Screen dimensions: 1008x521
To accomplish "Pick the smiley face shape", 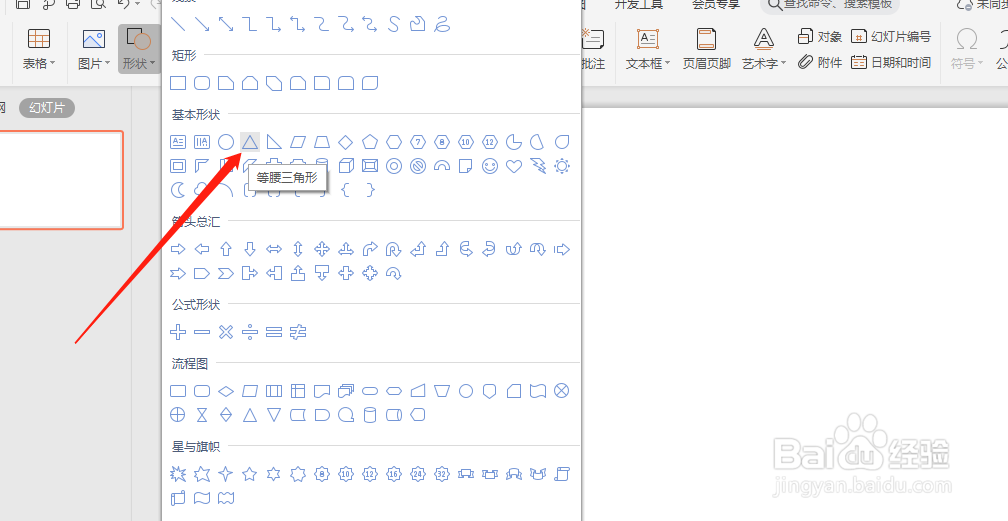I will (x=490, y=167).
